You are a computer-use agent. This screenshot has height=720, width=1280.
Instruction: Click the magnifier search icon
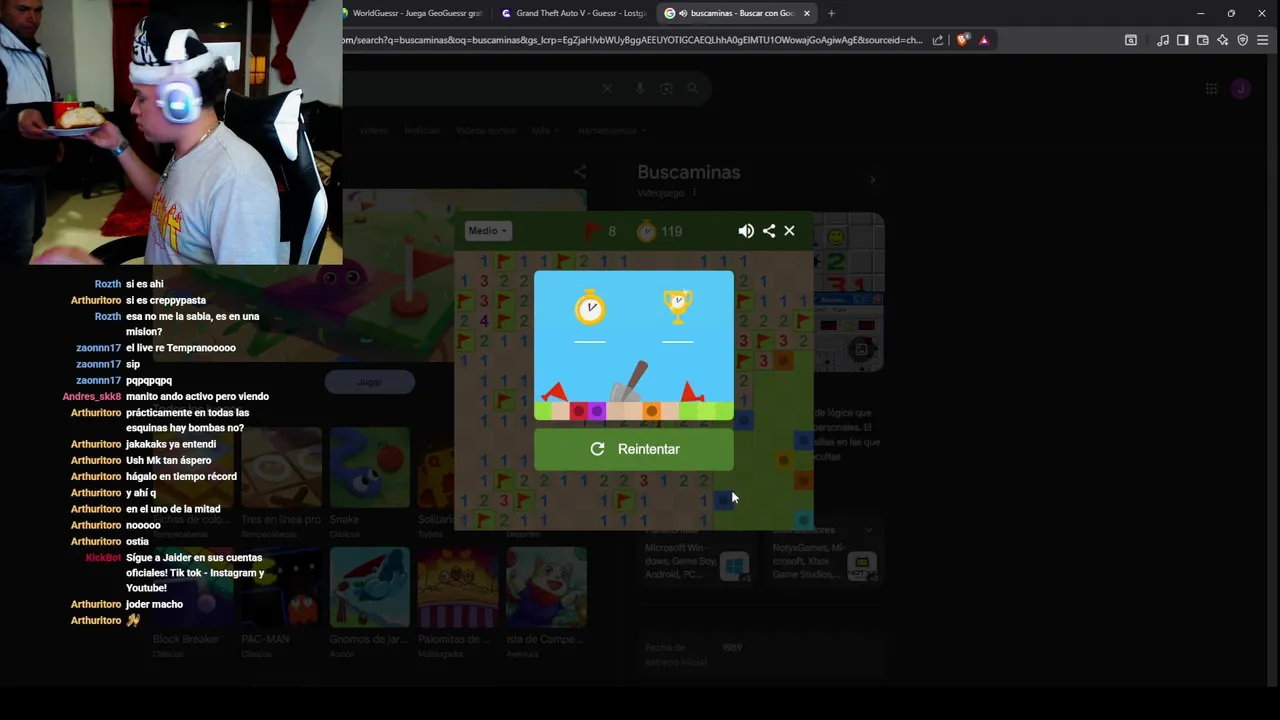coord(692,88)
